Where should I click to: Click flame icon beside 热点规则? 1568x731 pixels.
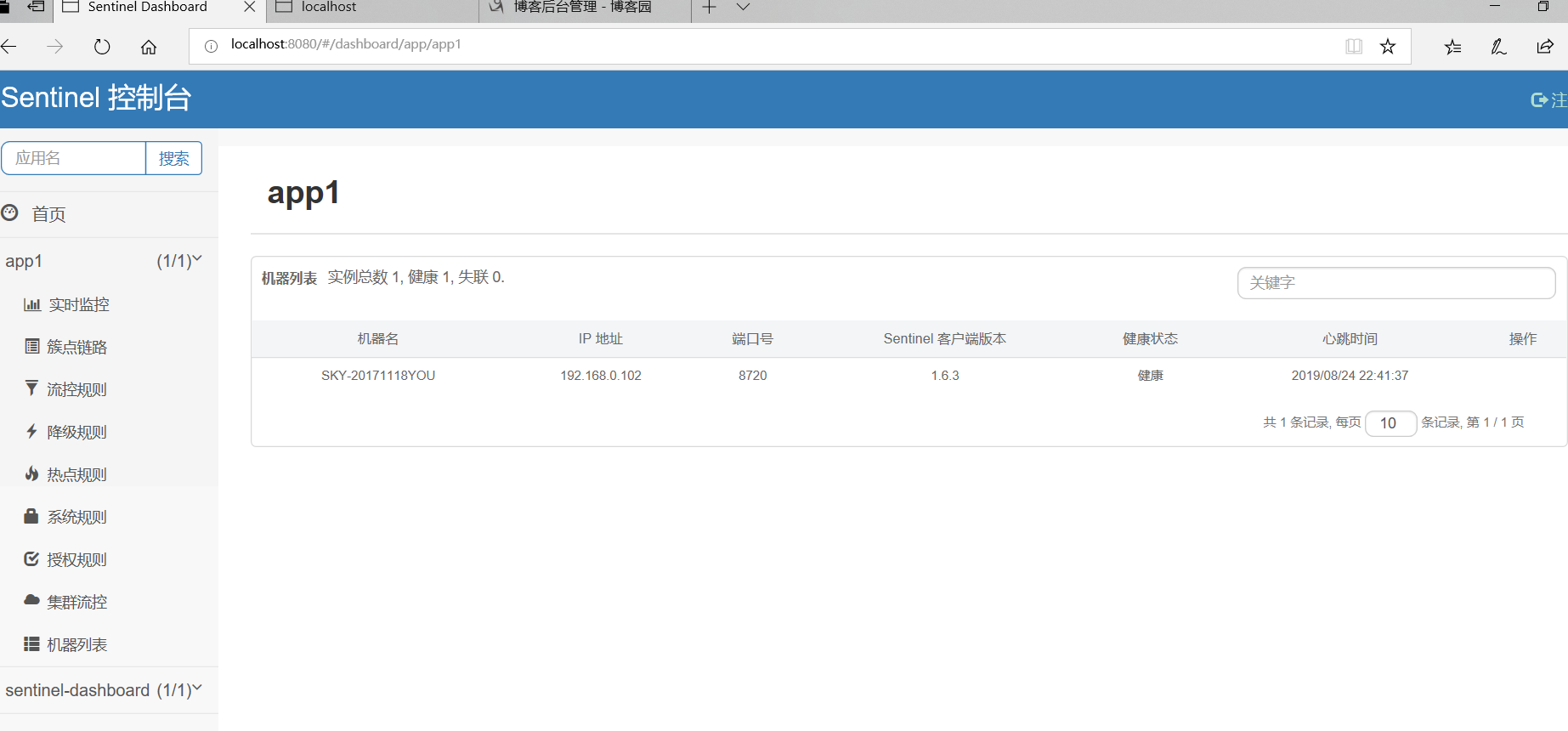pos(31,473)
